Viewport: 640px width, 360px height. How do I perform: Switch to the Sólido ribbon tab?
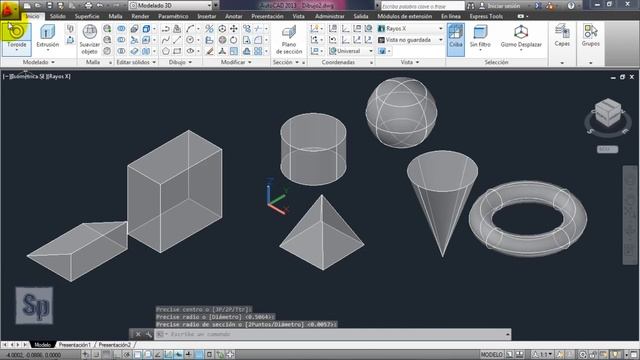(x=58, y=16)
